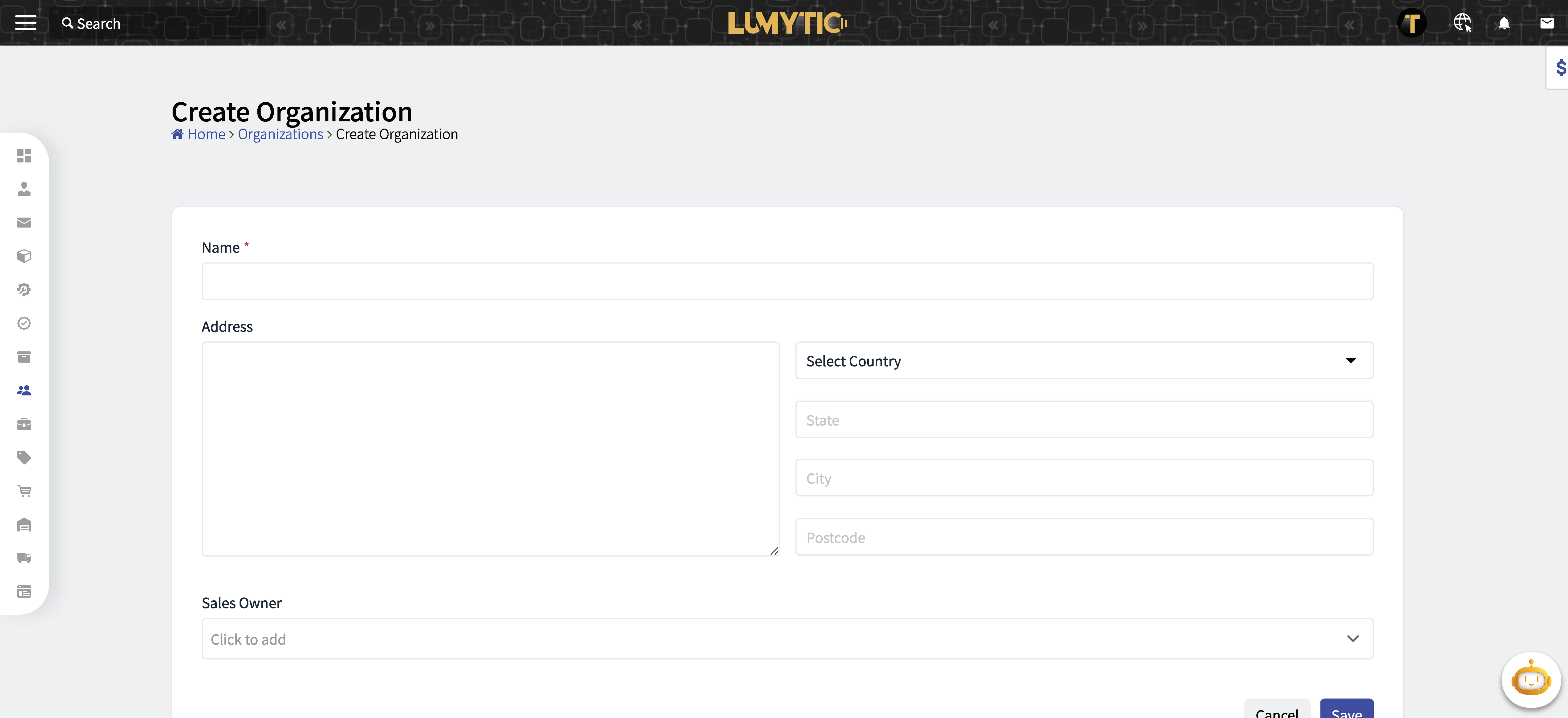Select the Contacts person icon in the sidebar
1568x718 pixels.
(24, 189)
